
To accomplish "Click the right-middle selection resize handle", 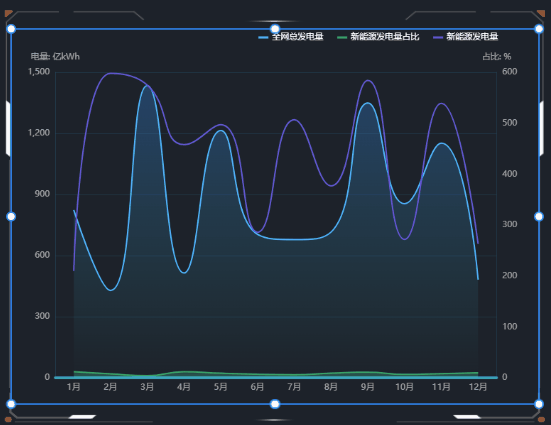I will pos(539,217).
